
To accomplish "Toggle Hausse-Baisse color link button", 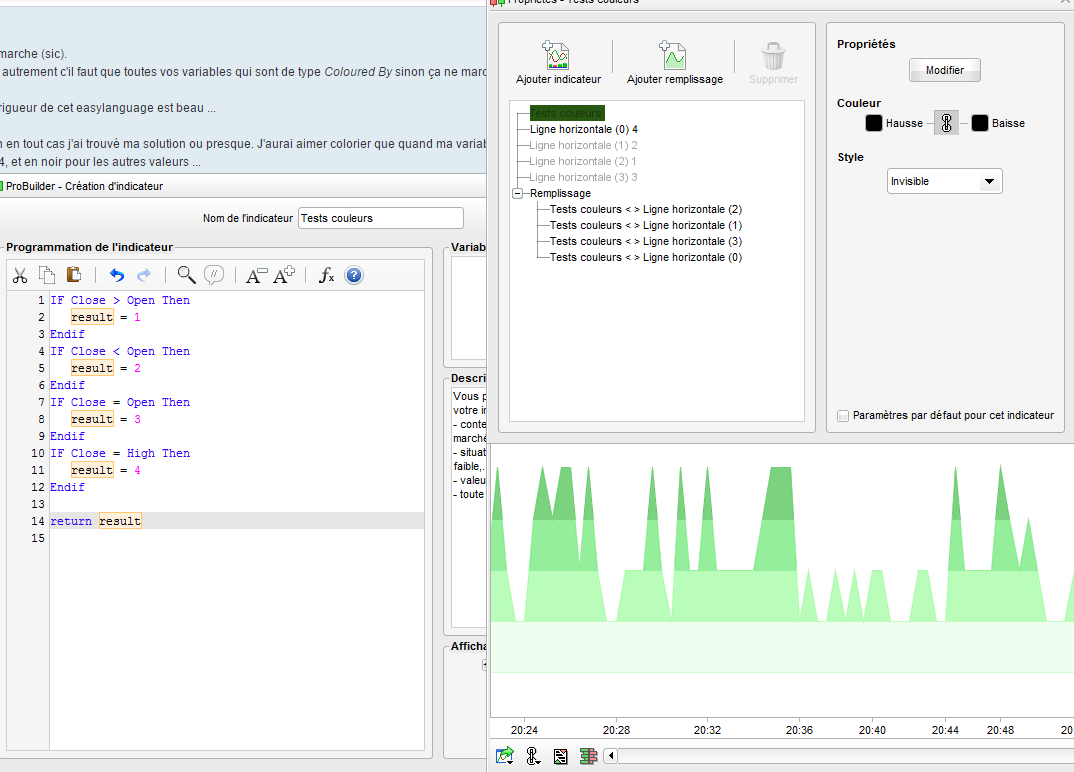I will point(946,123).
